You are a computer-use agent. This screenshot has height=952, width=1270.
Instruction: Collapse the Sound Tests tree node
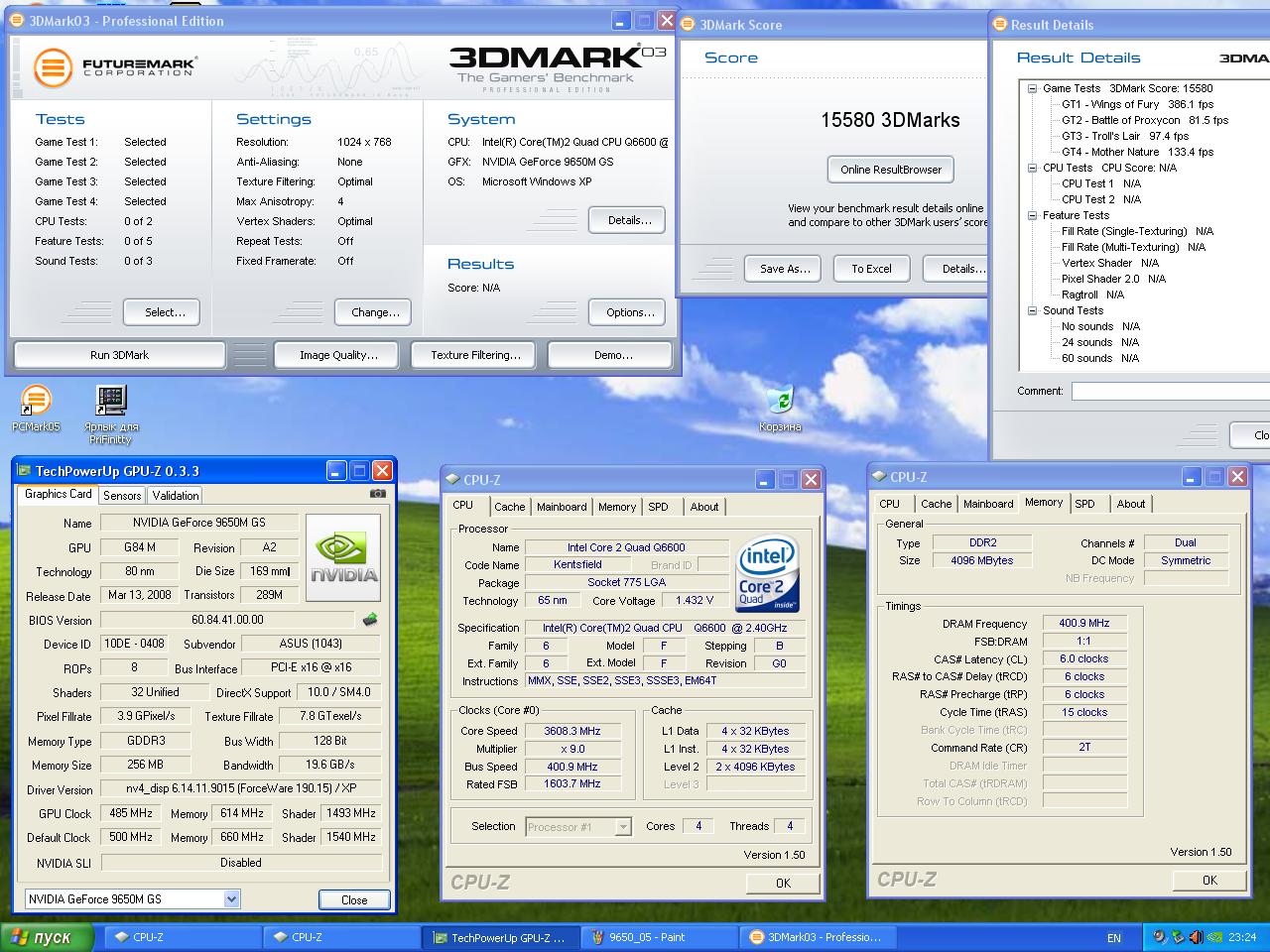point(1032,310)
